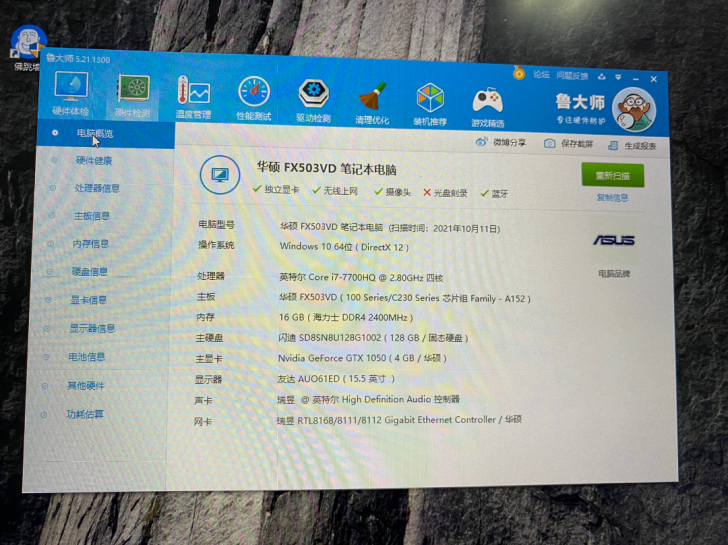Screen dimensions: 728x545
Task: Click the Core i7-7700HQ processor value
Action: tap(361, 277)
